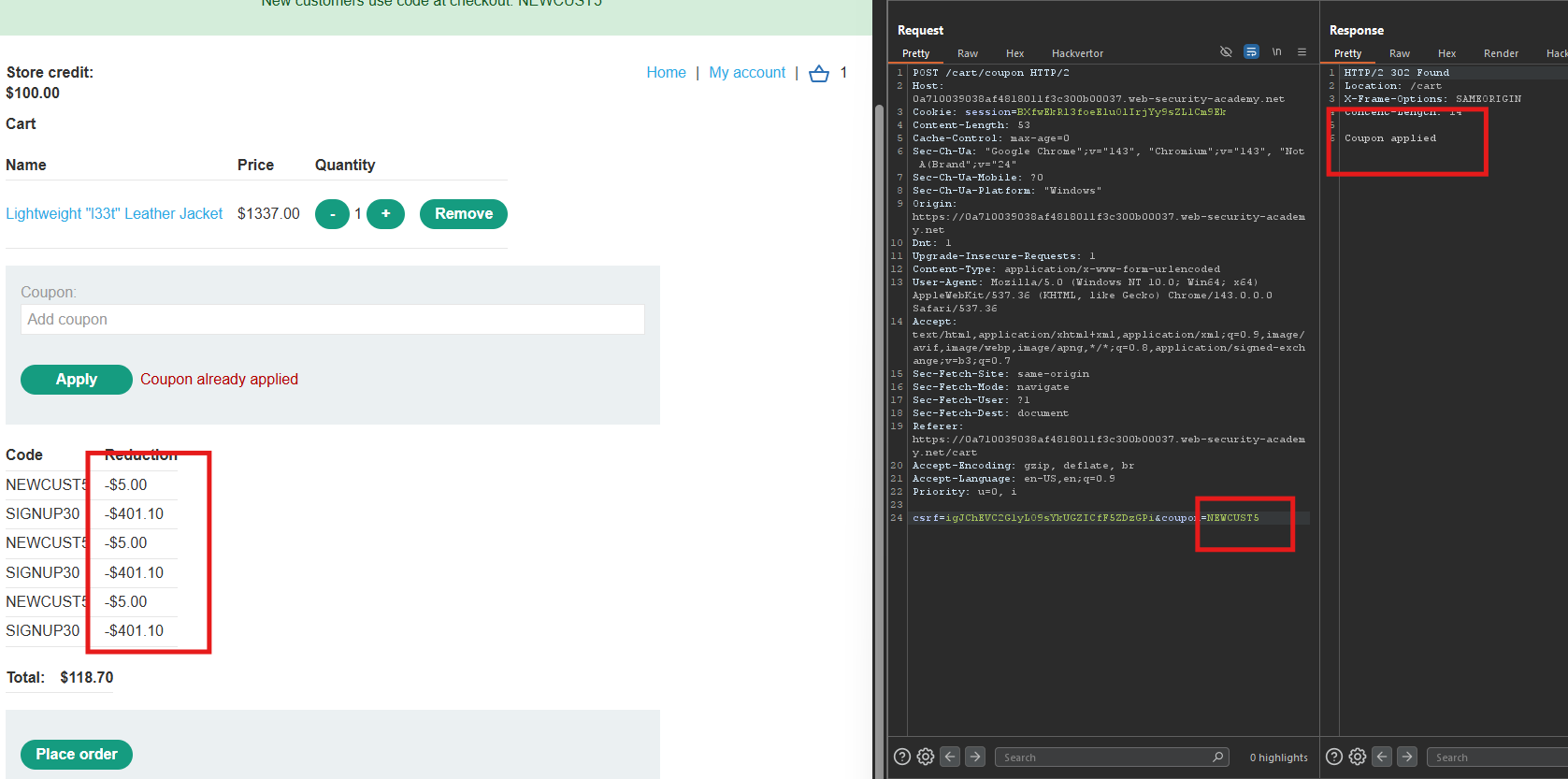1568x779 pixels.
Task: Click the X-Frame-Options: SAMEORIGIN response header
Action: [1432, 99]
